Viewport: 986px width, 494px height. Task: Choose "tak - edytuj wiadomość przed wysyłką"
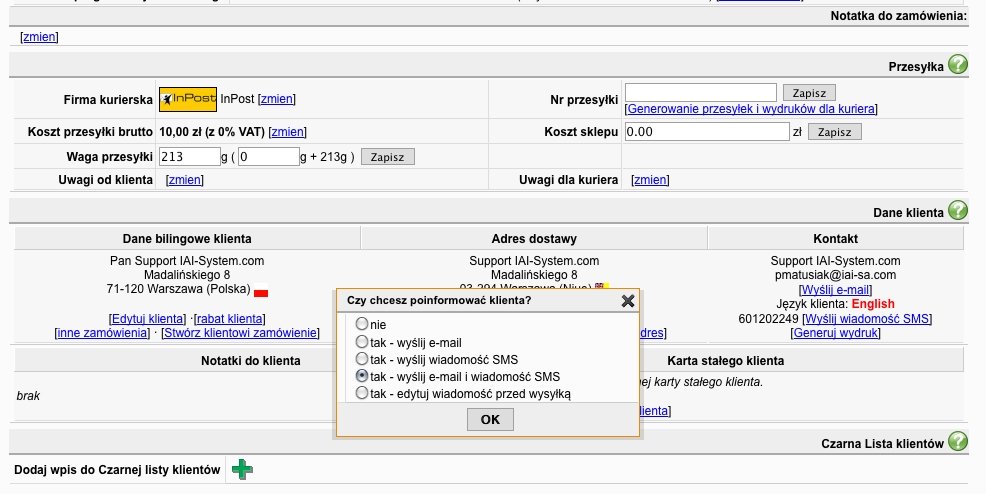[x=362, y=394]
